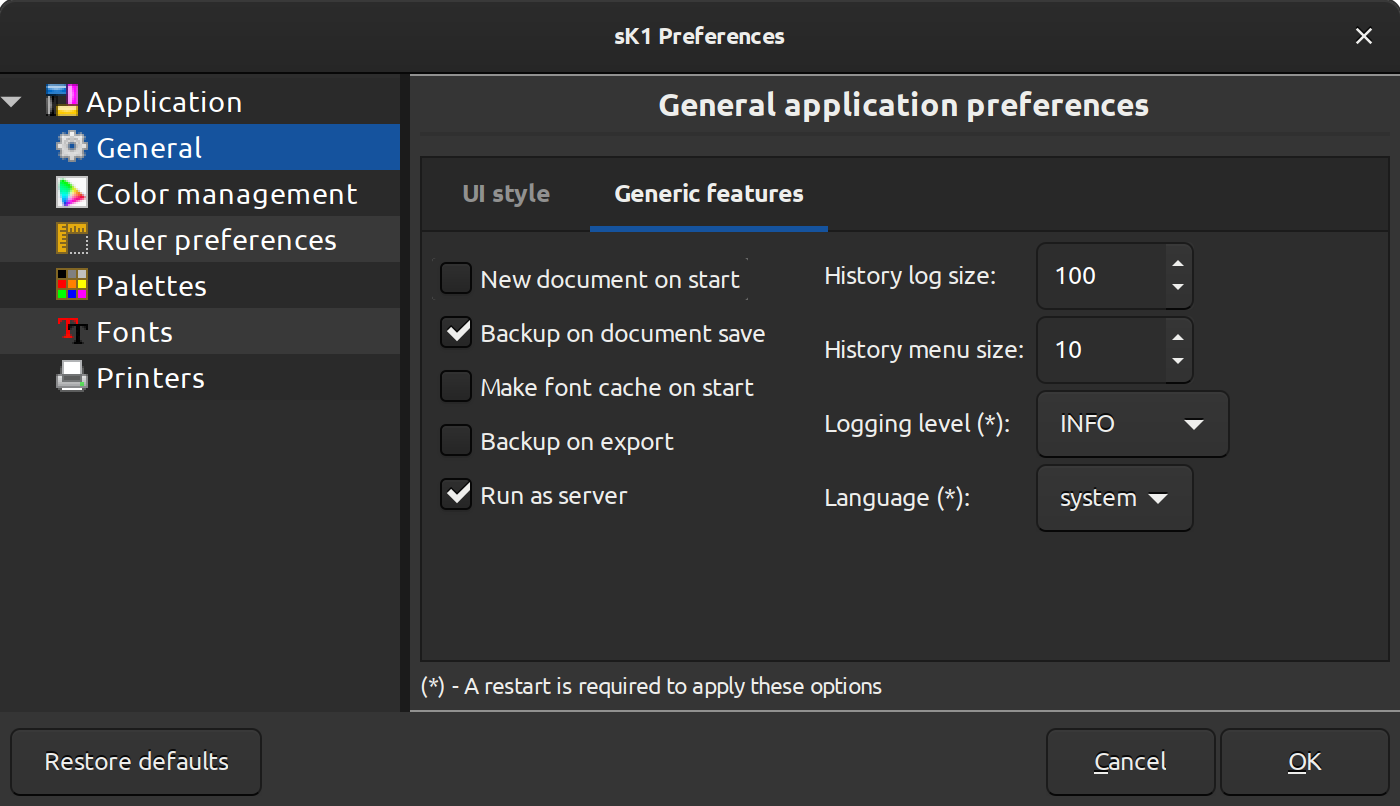Click the Application icon in the tree
Screen dimensions: 1400x806
point(62,101)
